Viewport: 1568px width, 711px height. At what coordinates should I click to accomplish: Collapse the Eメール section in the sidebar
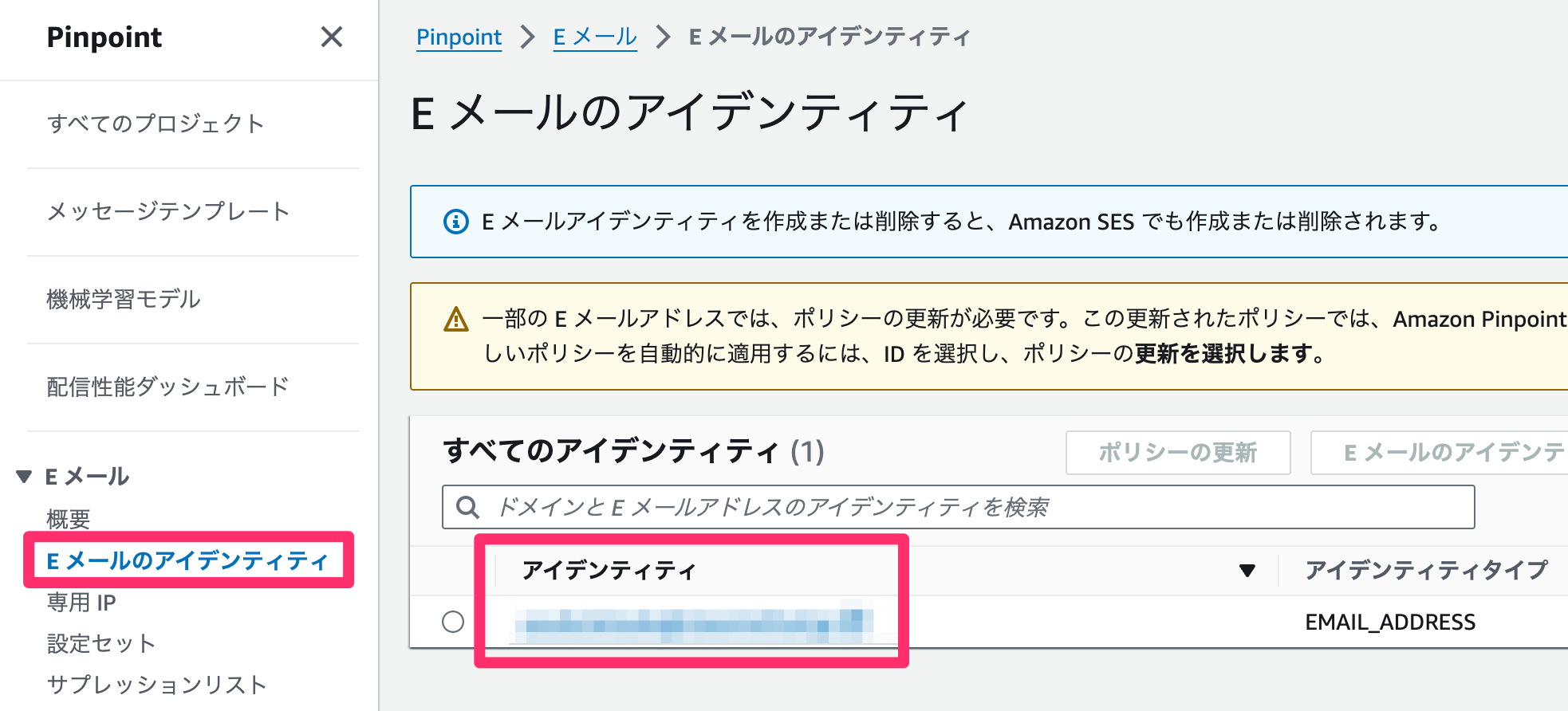23,476
